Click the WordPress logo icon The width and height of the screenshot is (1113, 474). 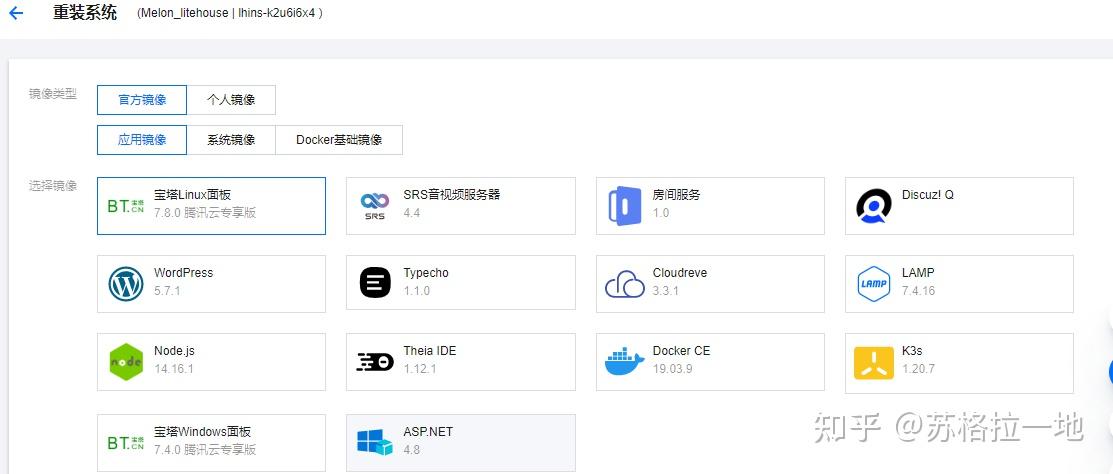[126, 285]
